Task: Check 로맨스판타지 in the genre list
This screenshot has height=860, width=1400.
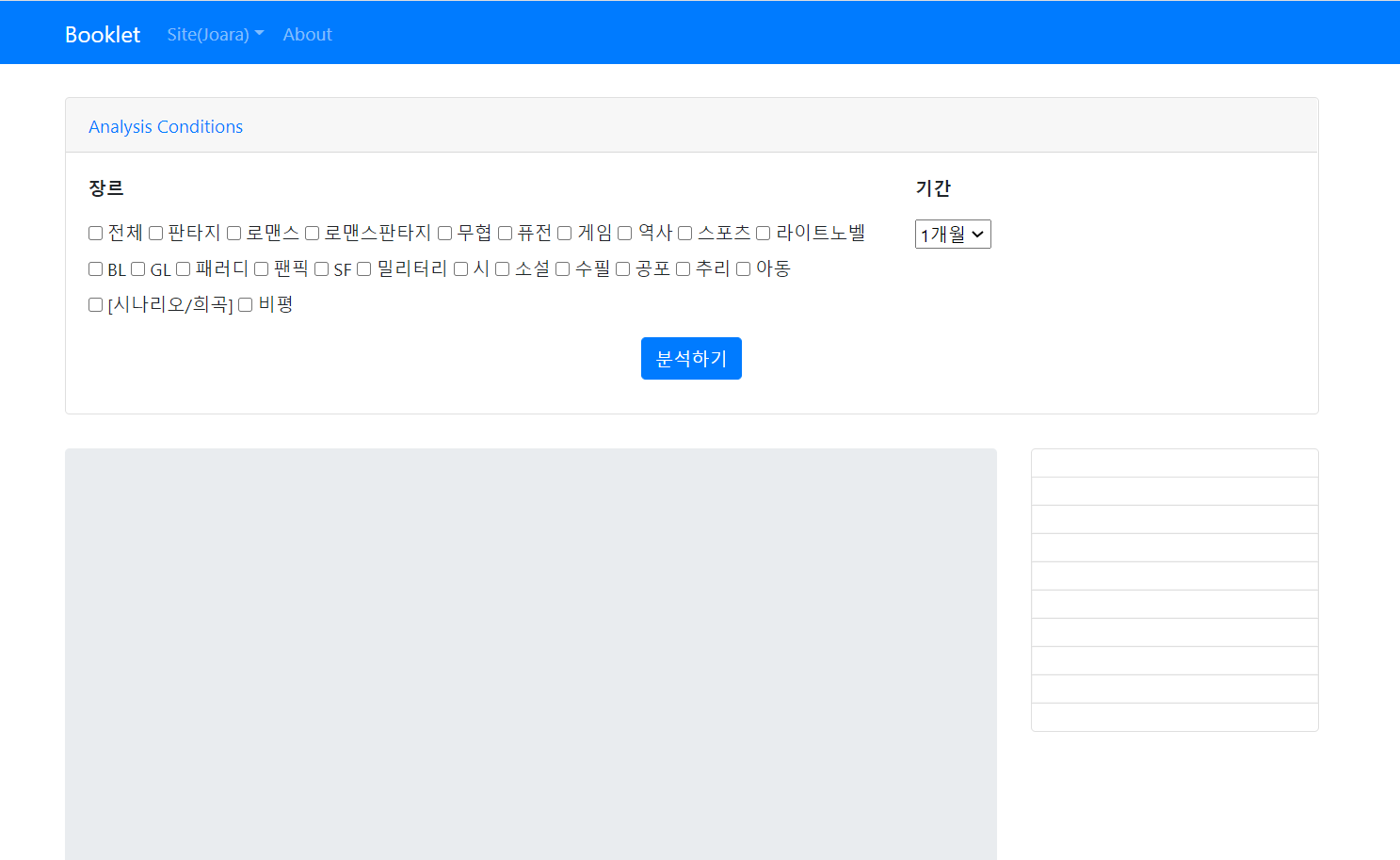Action: [312, 233]
